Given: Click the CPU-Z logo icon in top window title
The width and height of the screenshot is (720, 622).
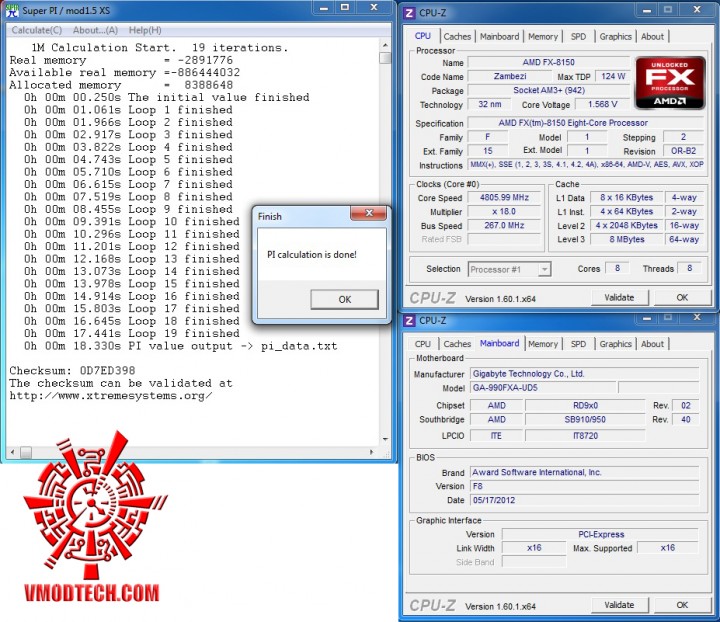Looking at the screenshot, I should [x=409, y=13].
